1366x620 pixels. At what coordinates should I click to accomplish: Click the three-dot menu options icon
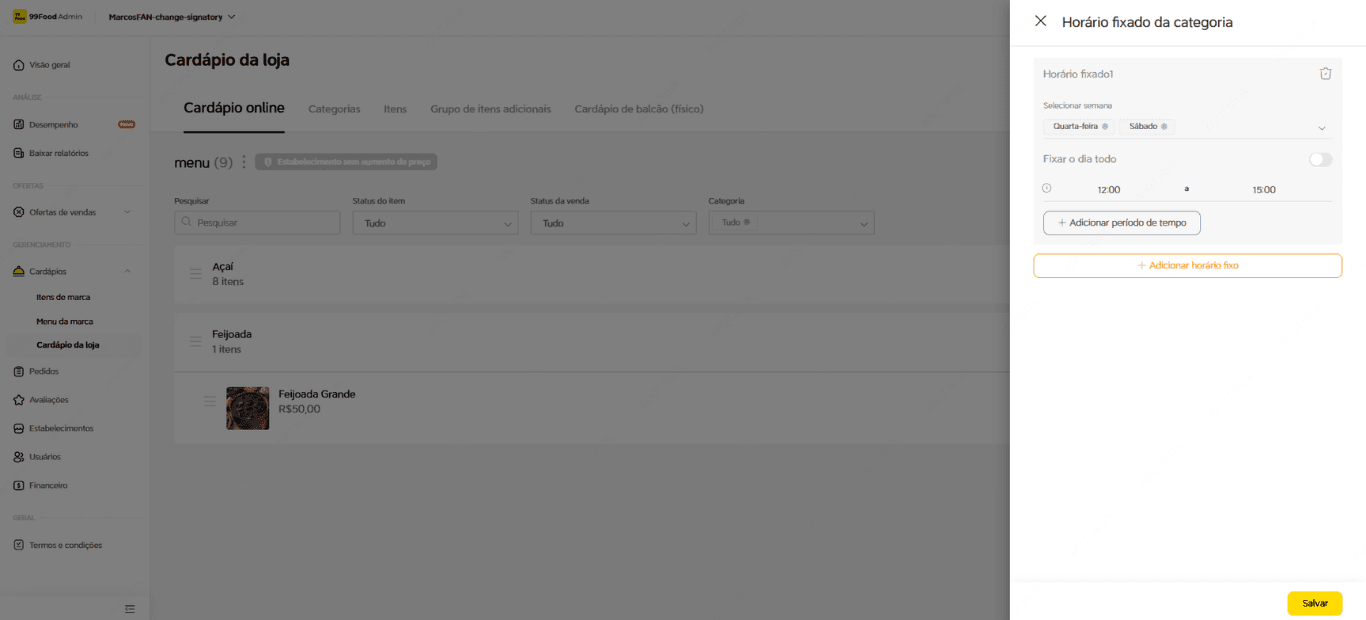(x=244, y=162)
